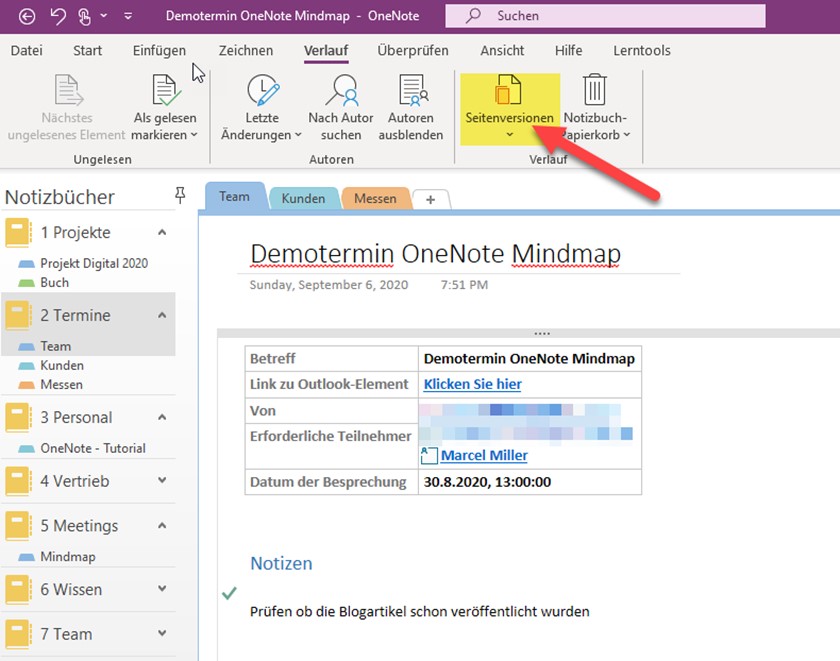Switch to the Einfügen ribbon tab

click(x=159, y=50)
